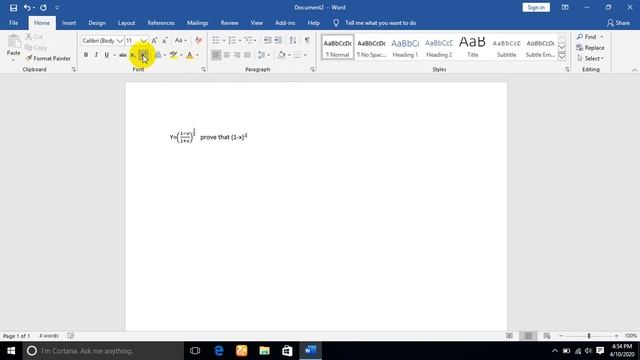640x360 pixels.
Task: Apply the Heading 1 style
Action: point(405,47)
